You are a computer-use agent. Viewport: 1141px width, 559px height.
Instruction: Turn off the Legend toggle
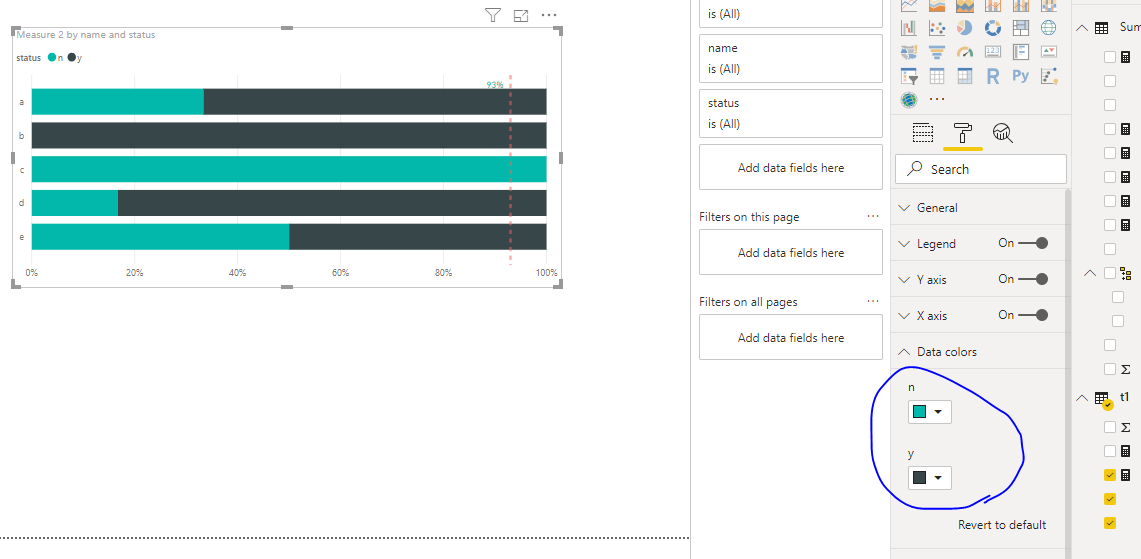click(x=1033, y=243)
